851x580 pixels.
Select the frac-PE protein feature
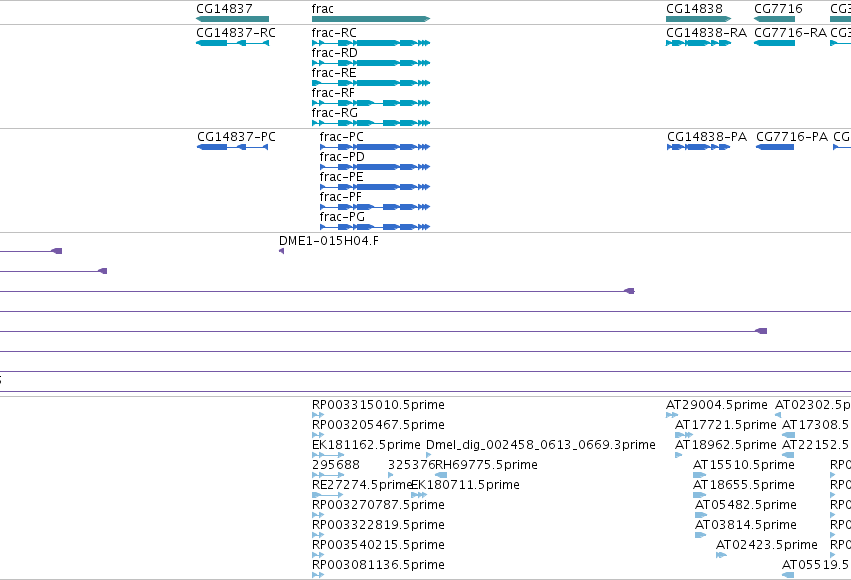[375, 187]
